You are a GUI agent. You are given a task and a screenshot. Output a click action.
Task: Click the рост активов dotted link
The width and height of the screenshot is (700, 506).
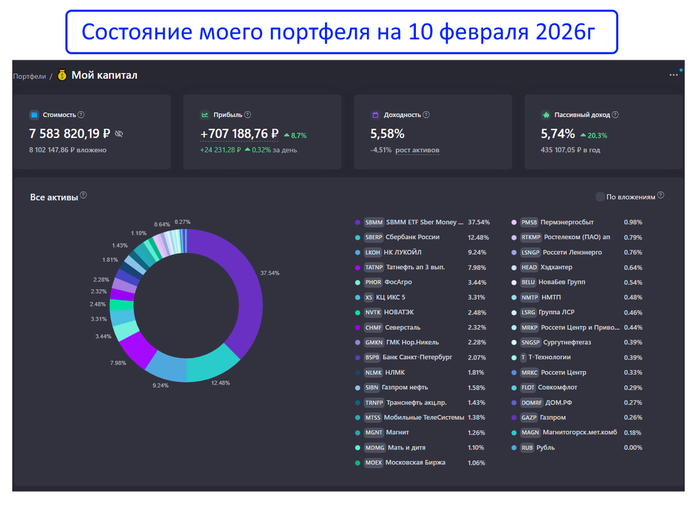click(417, 150)
